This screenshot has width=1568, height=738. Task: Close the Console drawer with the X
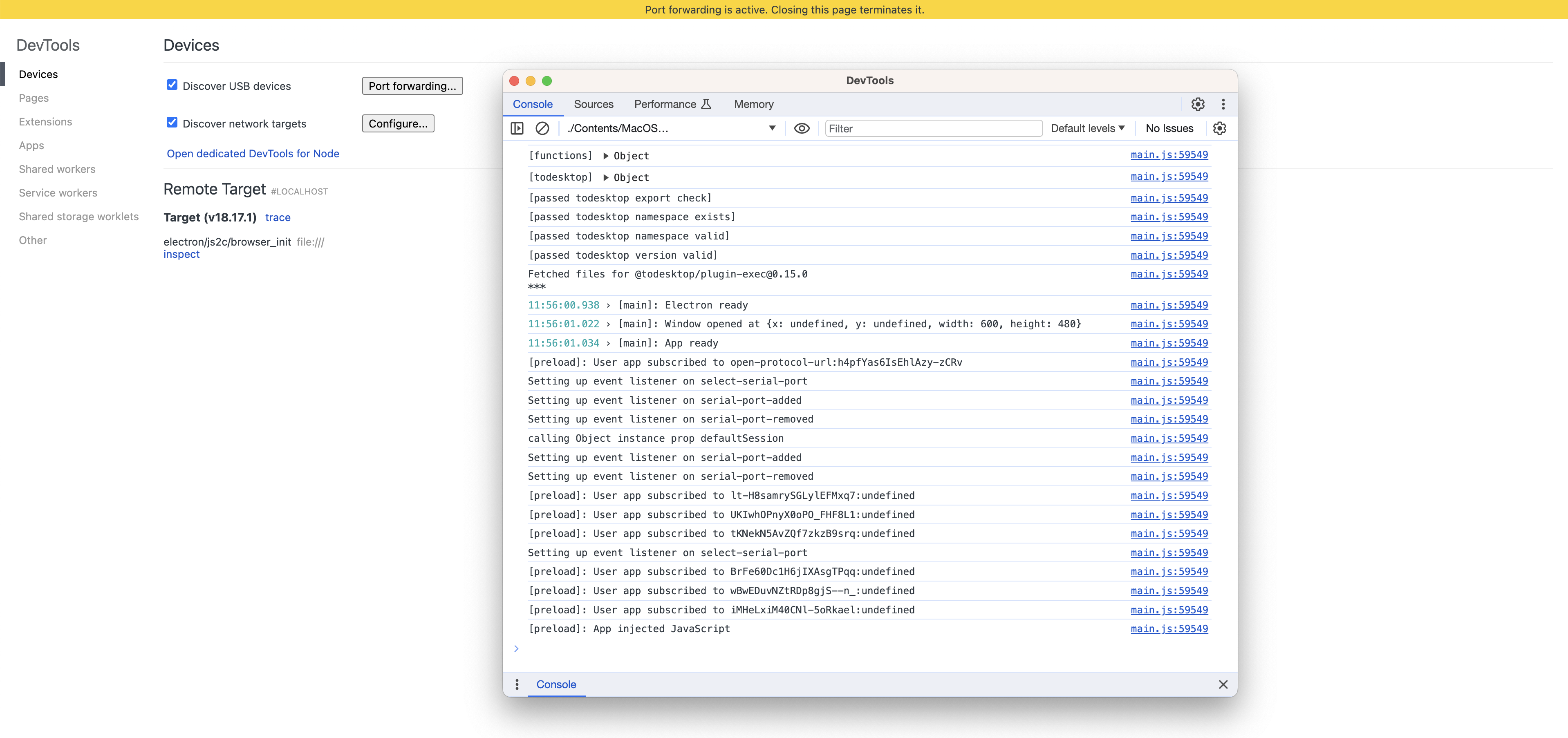point(1223,684)
